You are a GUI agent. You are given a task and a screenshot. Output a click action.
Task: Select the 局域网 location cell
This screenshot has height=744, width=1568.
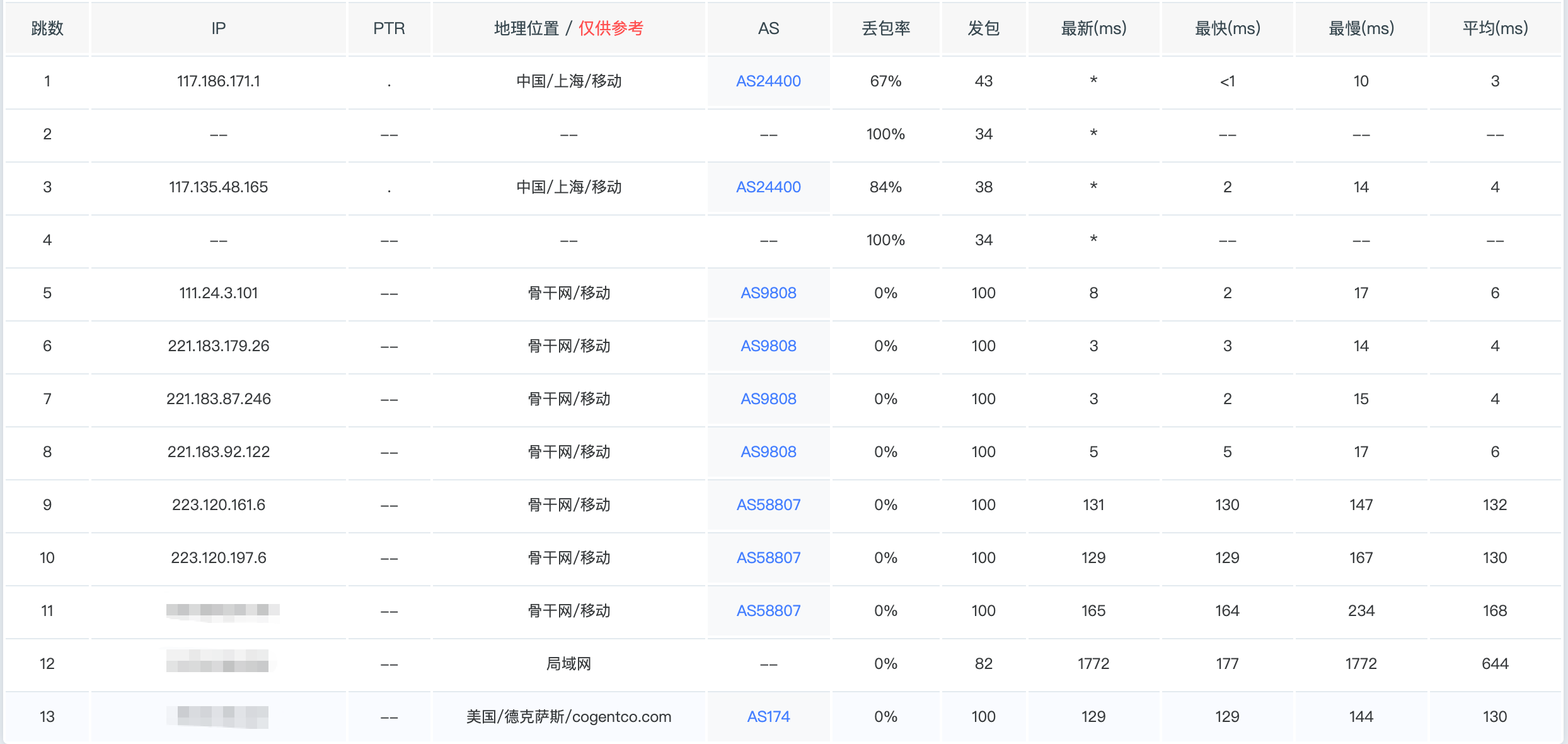coord(568,664)
